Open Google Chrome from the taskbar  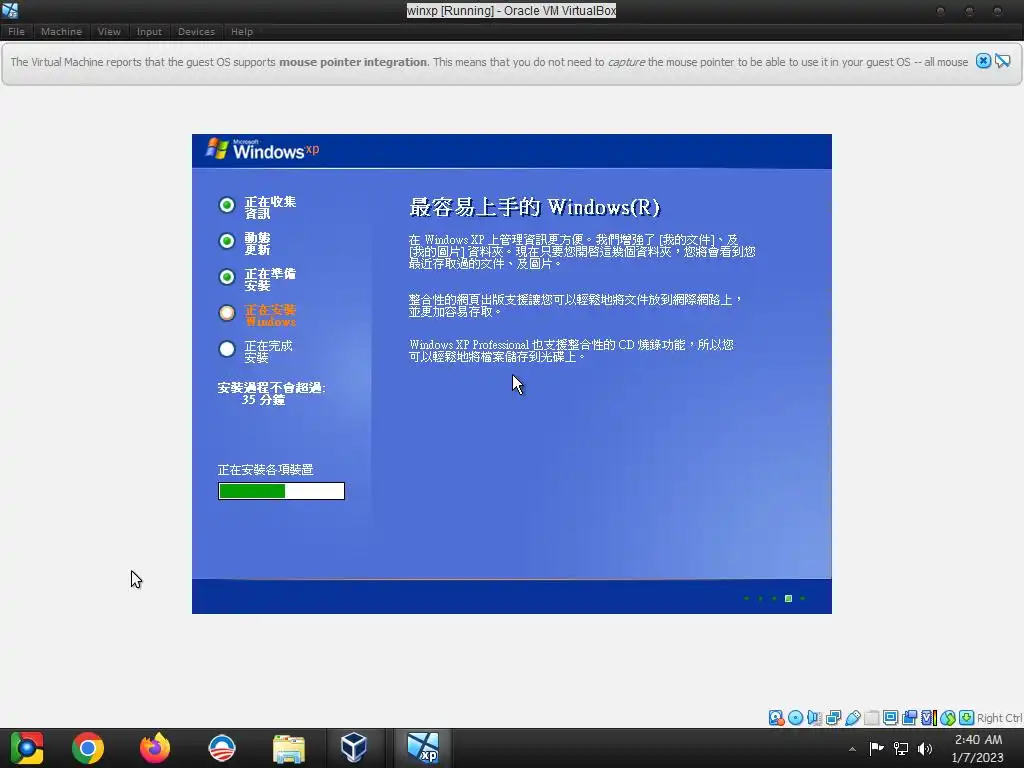(x=88, y=748)
